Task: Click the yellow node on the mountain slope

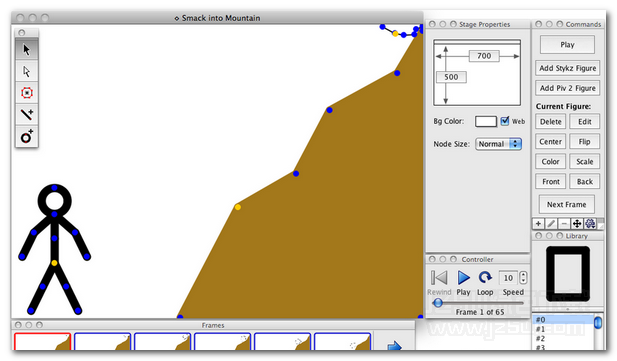Action: pyautogui.click(x=238, y=207)
